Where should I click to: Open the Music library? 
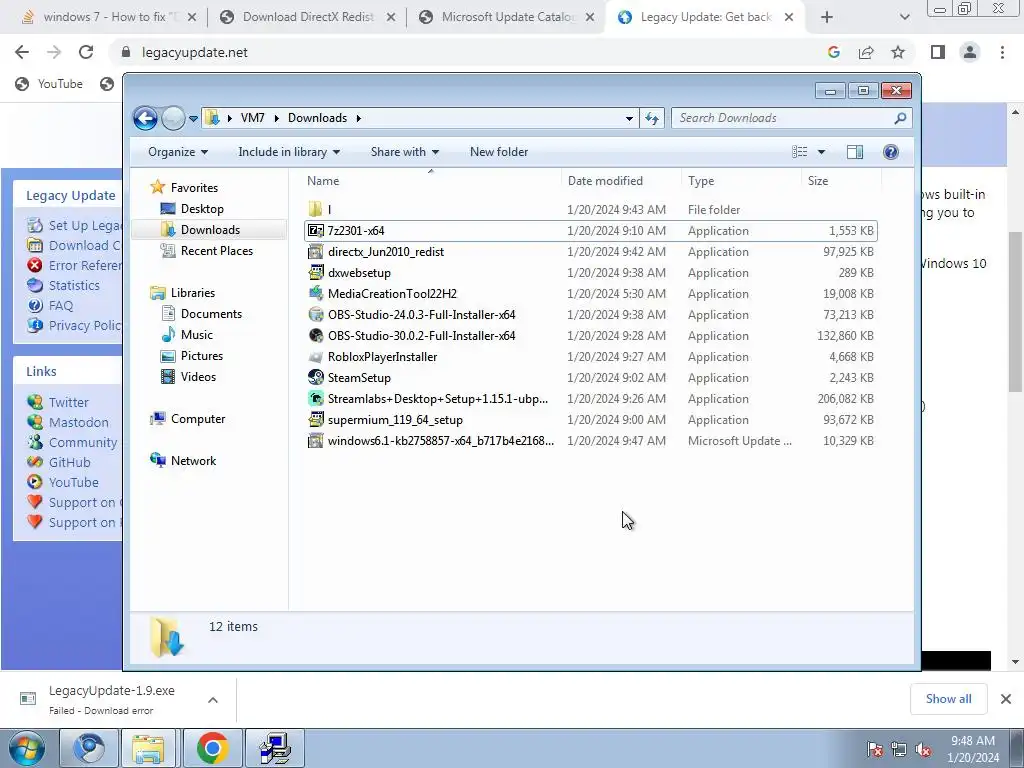[x=197, y=335]
